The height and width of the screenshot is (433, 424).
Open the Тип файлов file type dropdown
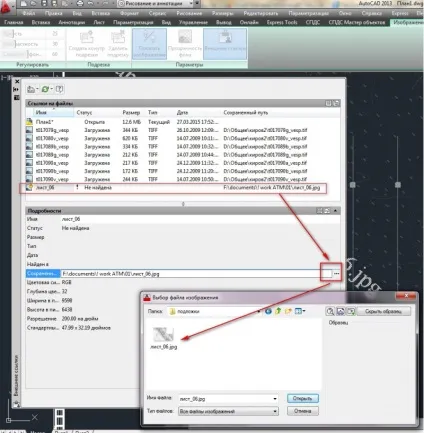(x=275, y=411)
